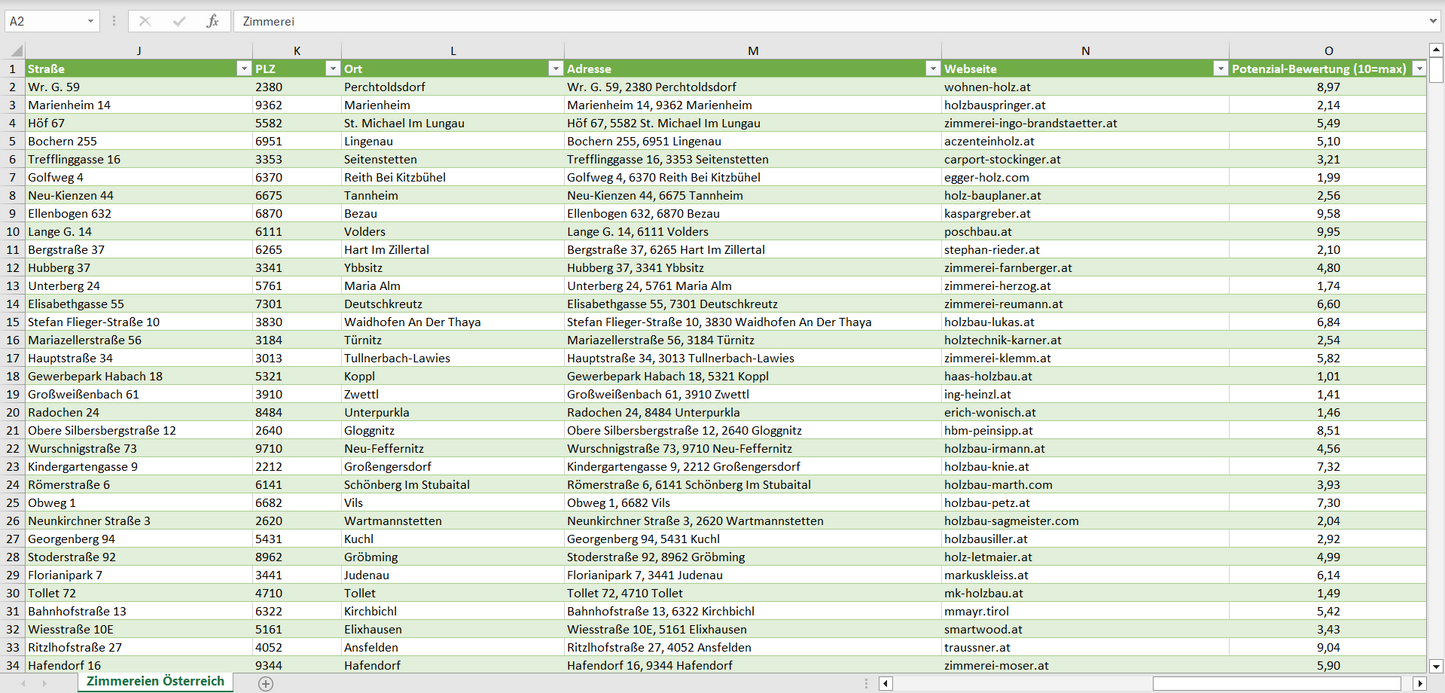
Task: Expand the formula bar
Action: tap(1434, 21)
